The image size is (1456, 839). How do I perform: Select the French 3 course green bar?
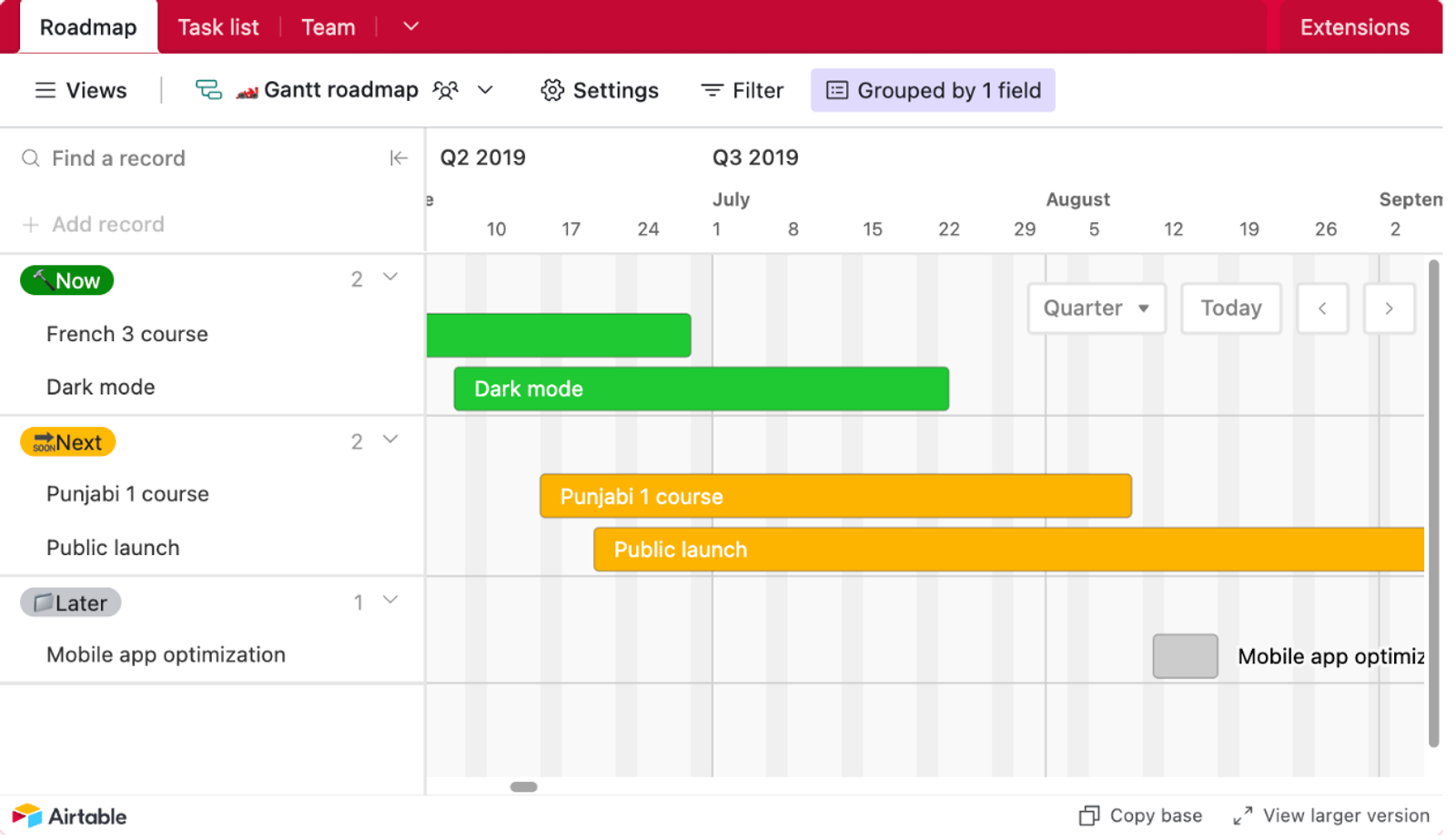coord(559,335)
